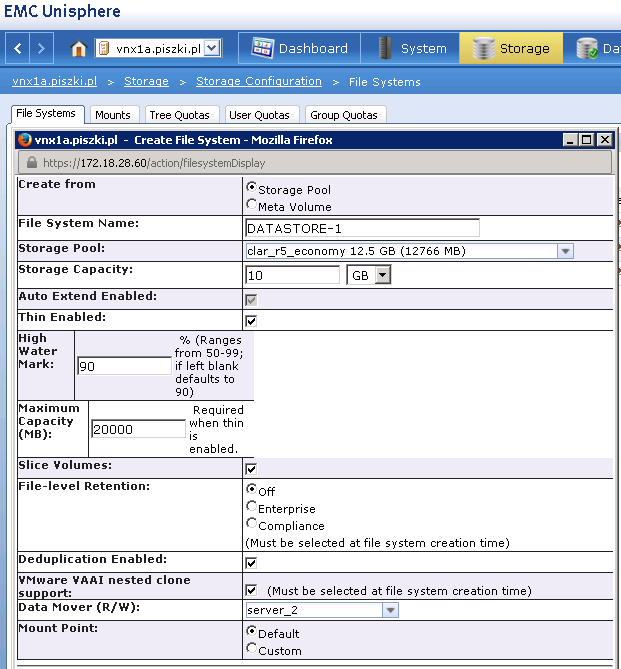Screen dimensions: 621x669
Task: Click the padlock icon in the address bar
Action: point(32,162)
